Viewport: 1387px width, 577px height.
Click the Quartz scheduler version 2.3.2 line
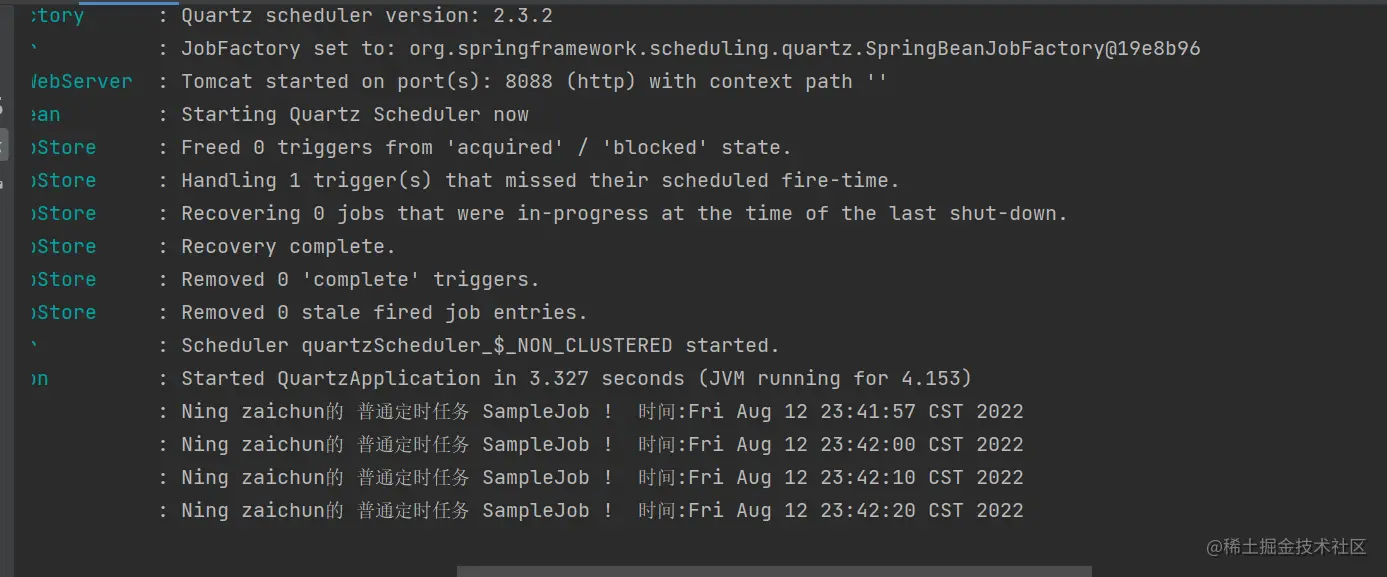click(366, 16)
